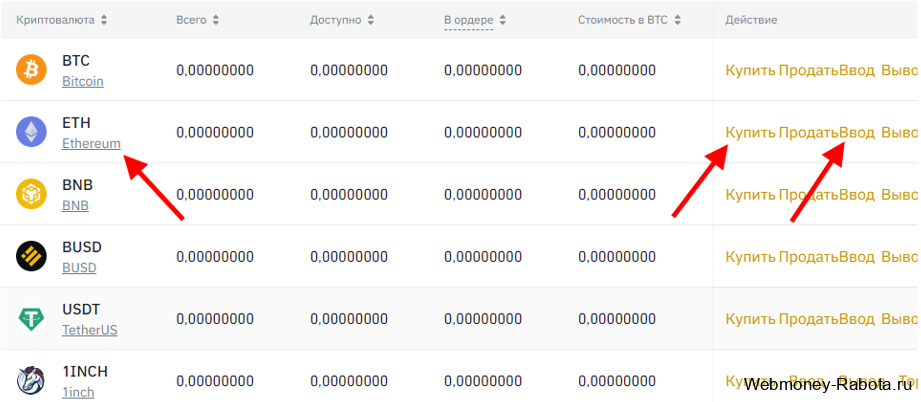Click the Bitcoin orange coin icon
Viewport: 921px width, 402px height.
coord(31,70)
